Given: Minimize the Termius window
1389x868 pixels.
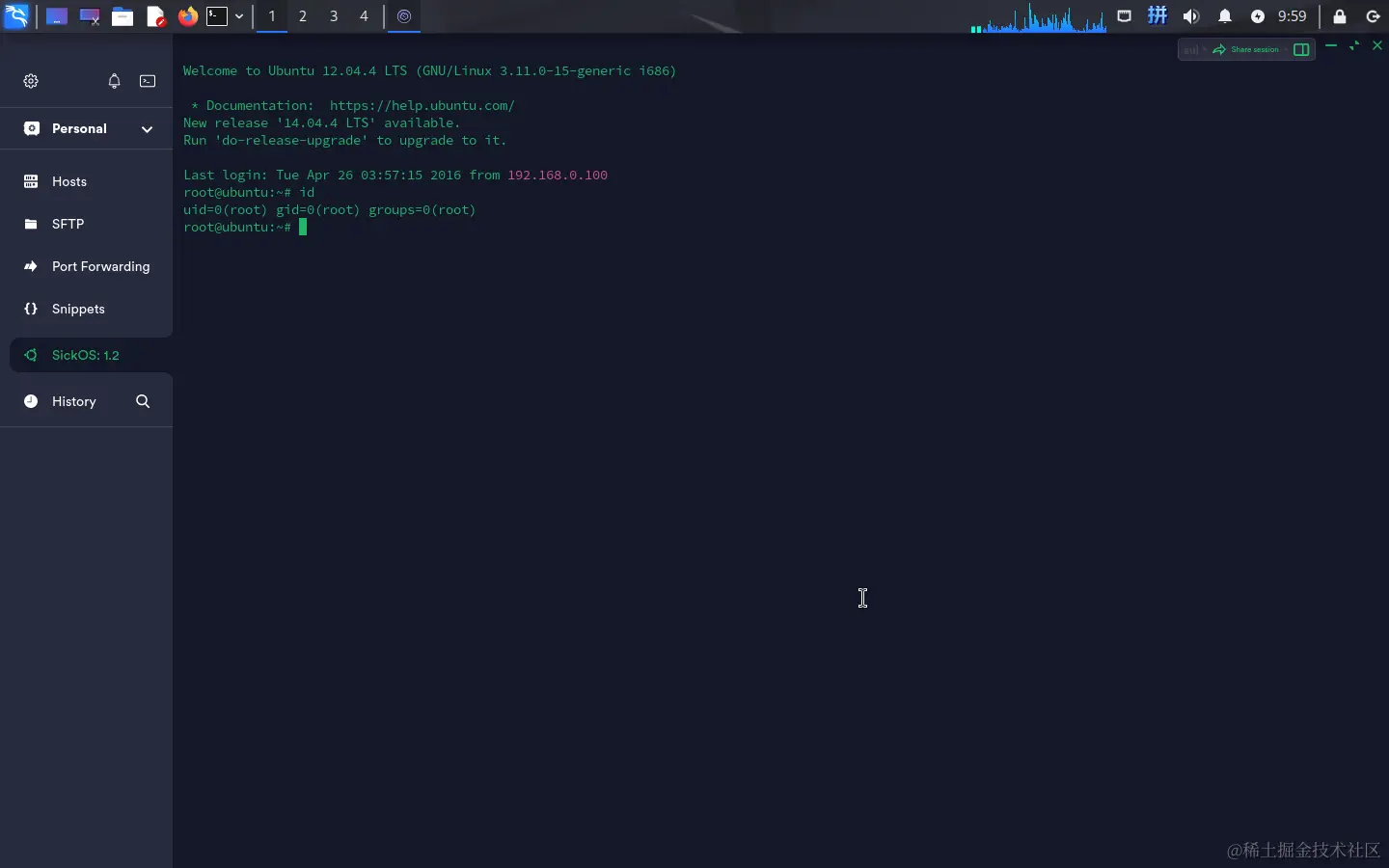Looking at the screenshot, I should tap(1331, 45).
